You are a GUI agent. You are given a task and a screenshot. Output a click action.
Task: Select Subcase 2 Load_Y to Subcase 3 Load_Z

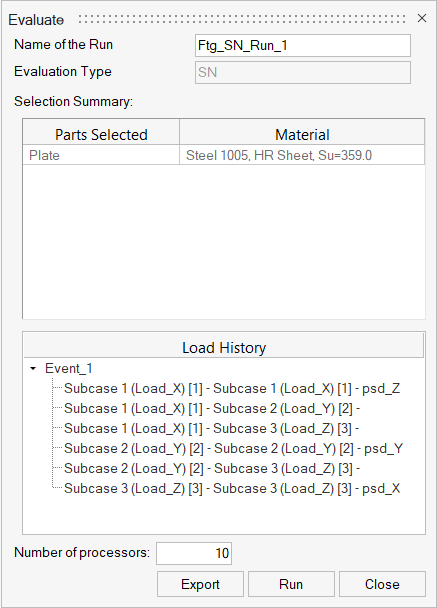click(x=212, y=468)
